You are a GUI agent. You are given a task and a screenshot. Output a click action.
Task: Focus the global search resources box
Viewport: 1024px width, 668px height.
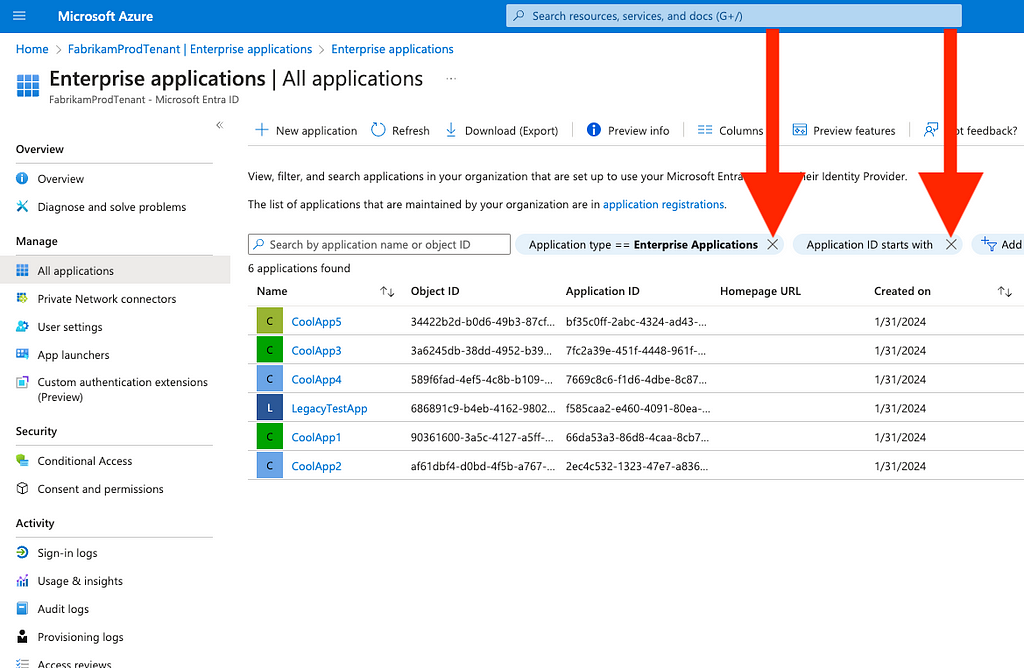(733, 16)
